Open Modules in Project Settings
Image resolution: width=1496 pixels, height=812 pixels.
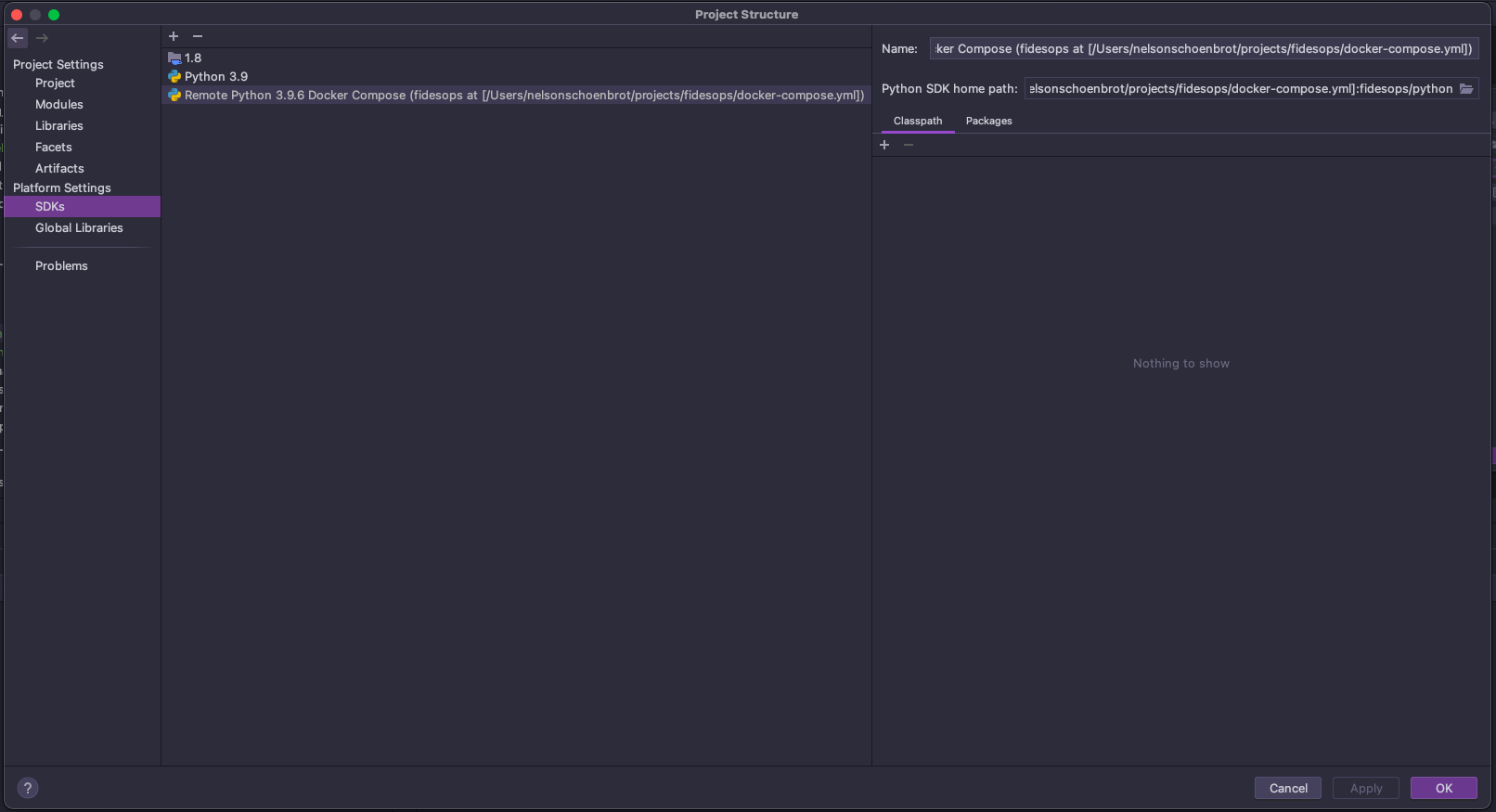coord(59,105)
